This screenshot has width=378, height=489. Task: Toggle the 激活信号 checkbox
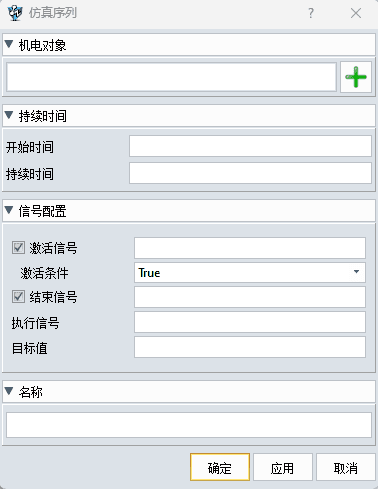(x=18, y=248)
